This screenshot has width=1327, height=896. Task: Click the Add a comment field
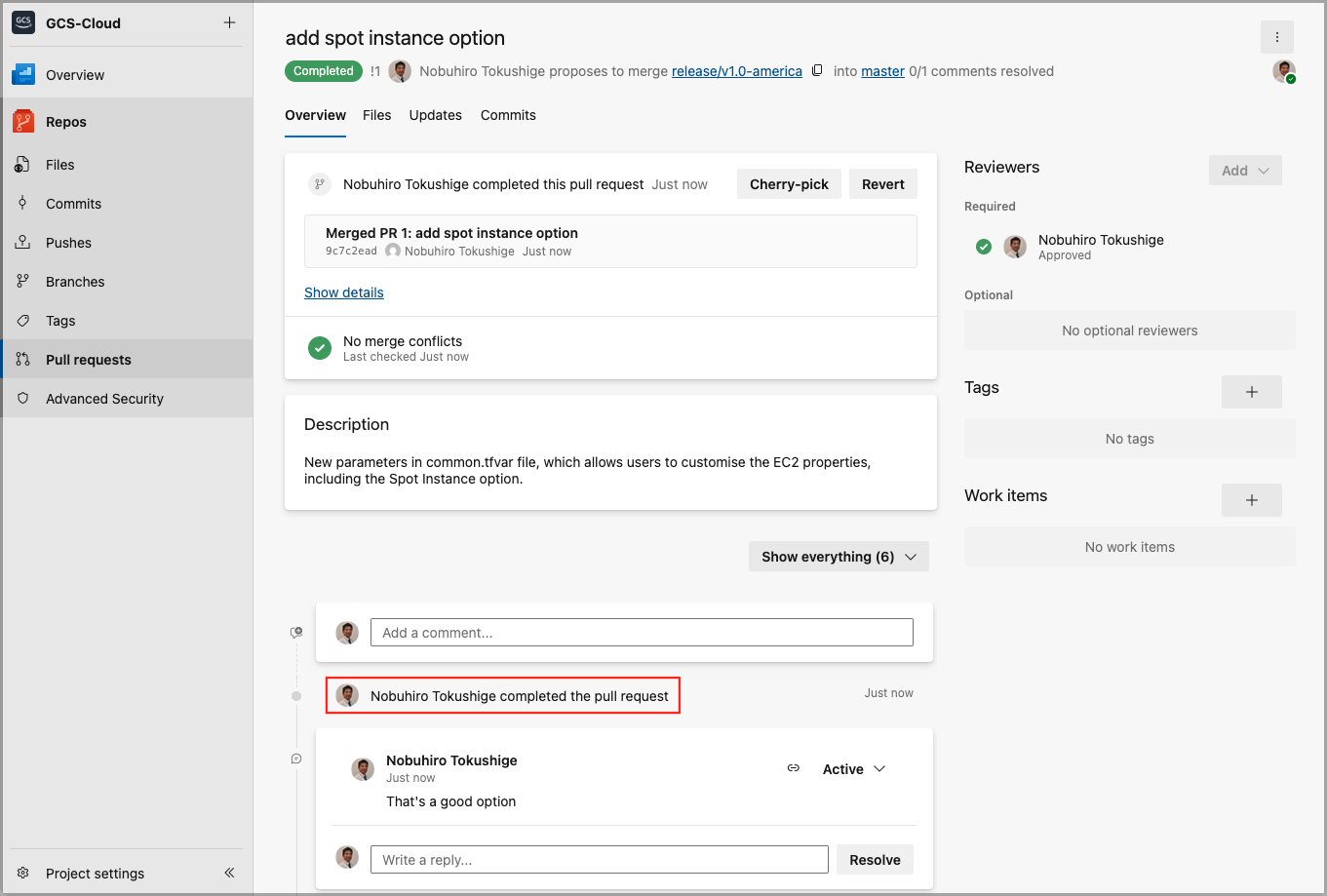(641, 633)
